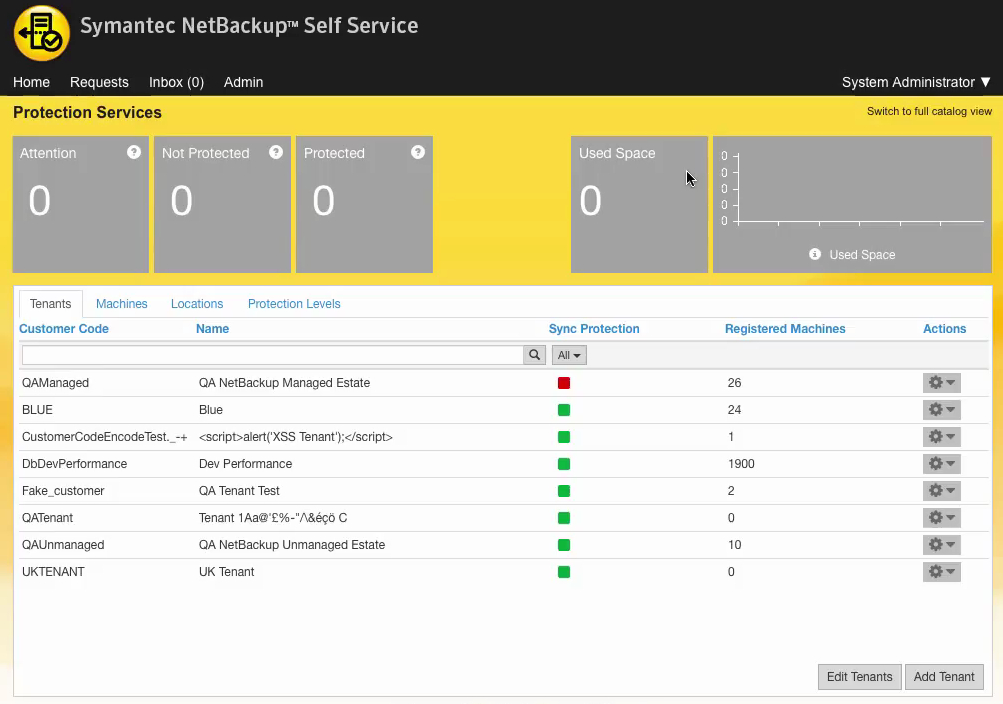Click DbDevPerformance green sync indicator
1003x704 pixels.
pyautogui.click(x=564, y=464)
